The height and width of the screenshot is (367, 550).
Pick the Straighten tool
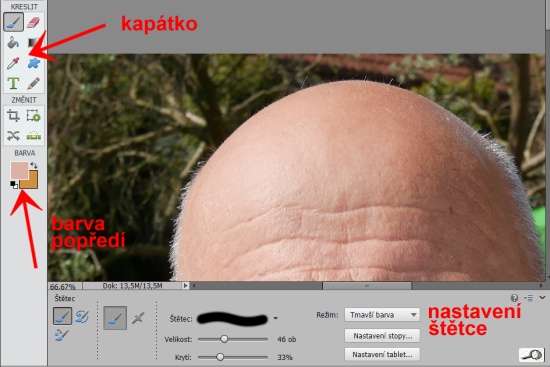34,136
